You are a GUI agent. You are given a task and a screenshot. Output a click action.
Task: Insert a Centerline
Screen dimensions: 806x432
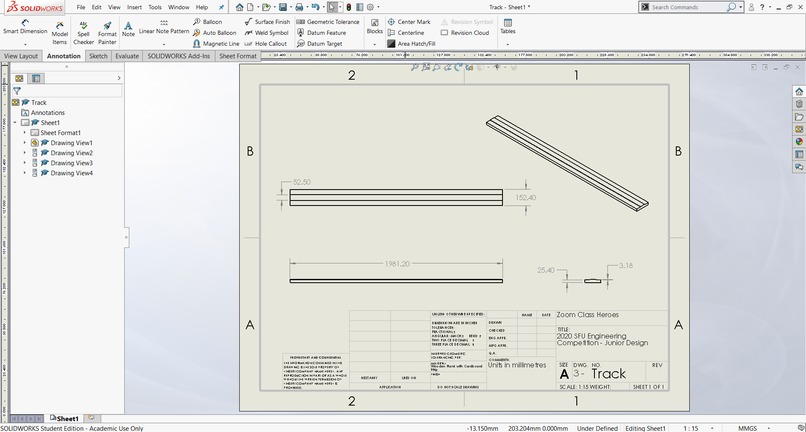tap(406, 32)
